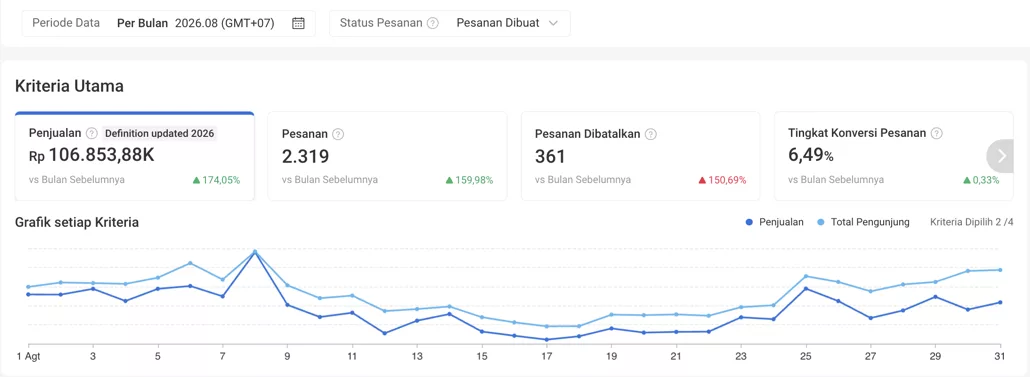Select the Pesanan Dibatalkan metric card
Image resolution: width=1030 pixels, height=377 pixels.
coord(640,156)
